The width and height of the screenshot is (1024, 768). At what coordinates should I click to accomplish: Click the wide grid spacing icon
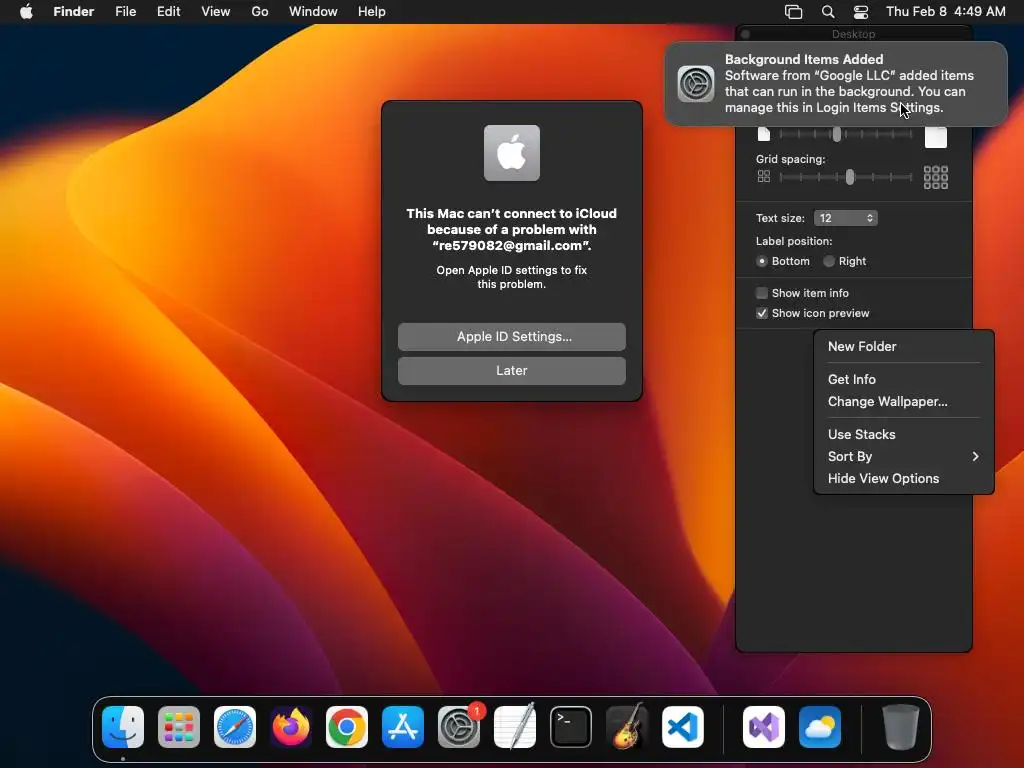pyautogui.click(x=936, y=177)
